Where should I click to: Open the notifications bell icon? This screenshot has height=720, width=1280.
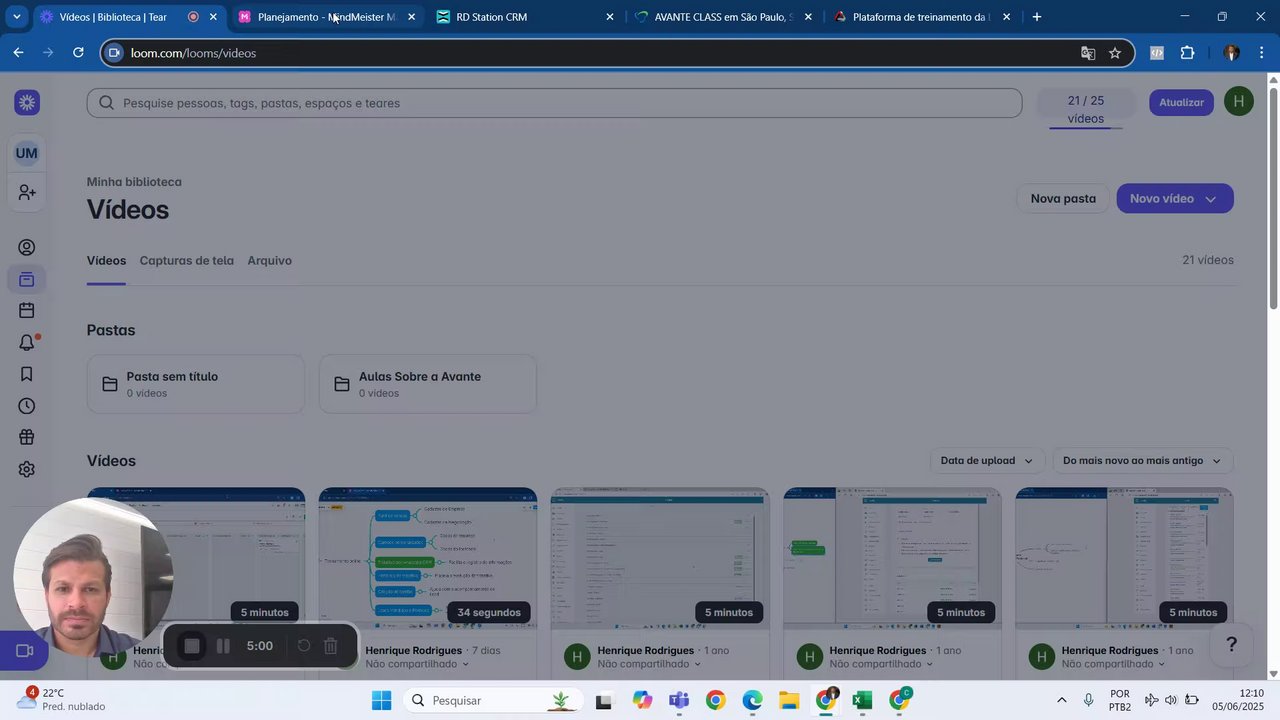(x=27, y=343)
